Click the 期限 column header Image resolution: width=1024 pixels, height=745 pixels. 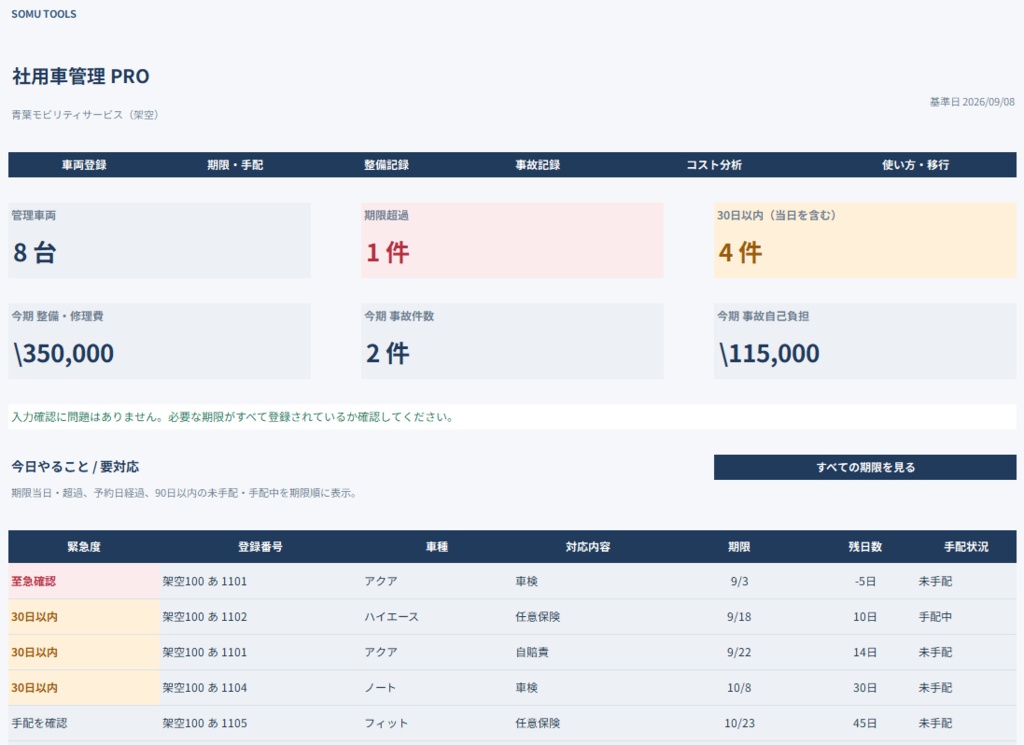coord(739,547)
